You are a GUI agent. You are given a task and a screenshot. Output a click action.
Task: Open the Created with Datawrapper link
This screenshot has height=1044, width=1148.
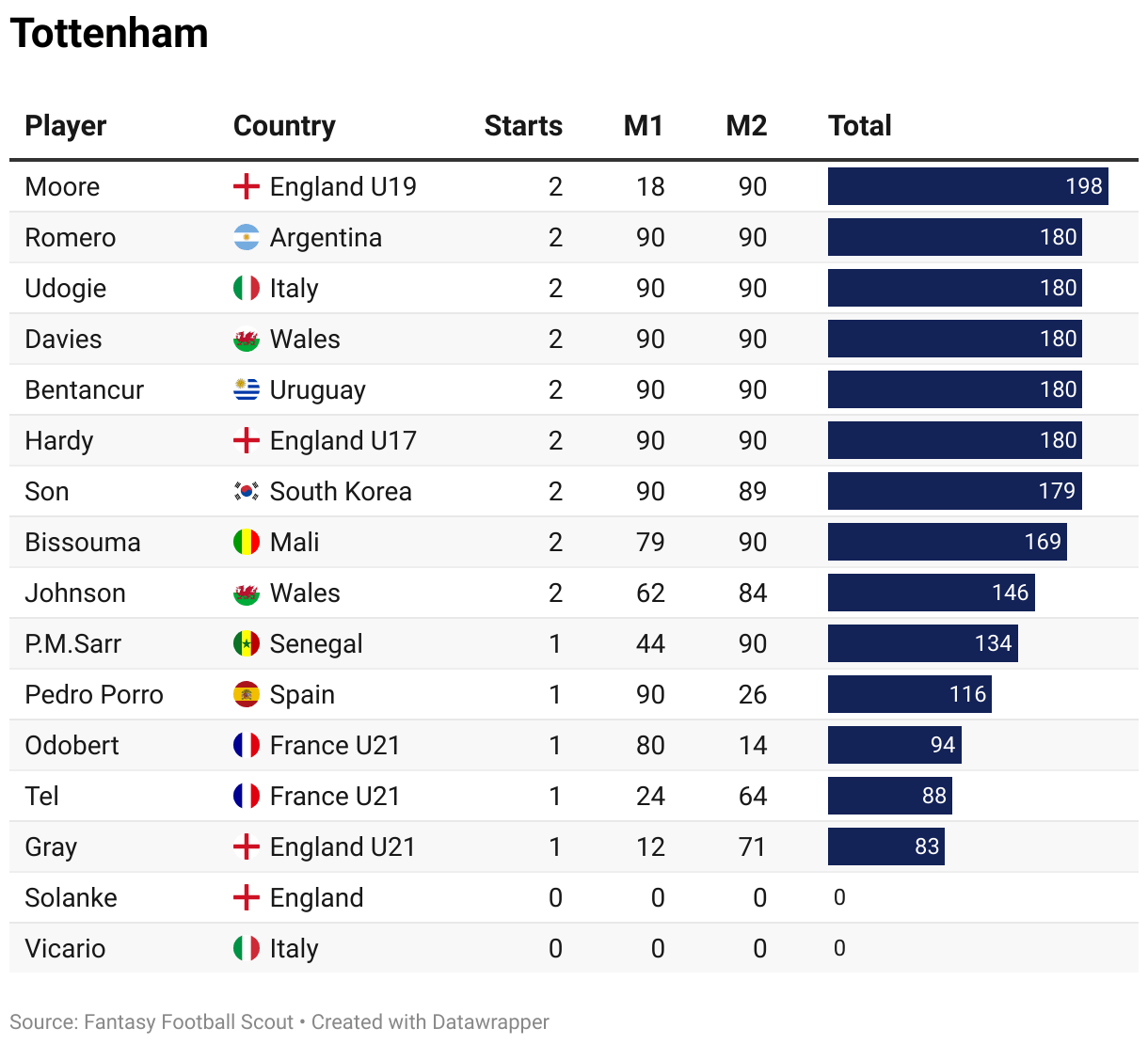(x=430, y=1022)
